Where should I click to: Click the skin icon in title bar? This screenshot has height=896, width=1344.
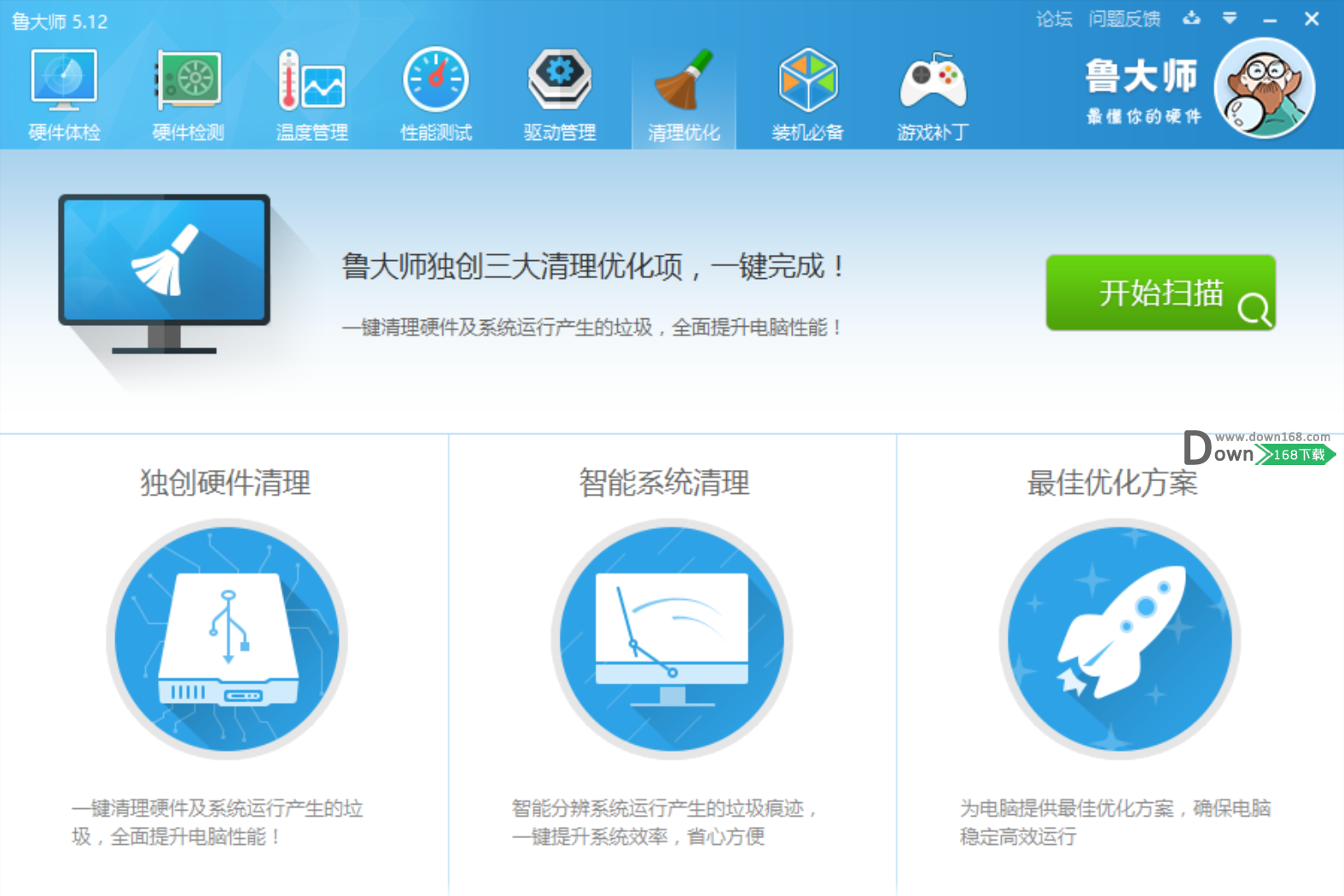tap(1191, 18)
